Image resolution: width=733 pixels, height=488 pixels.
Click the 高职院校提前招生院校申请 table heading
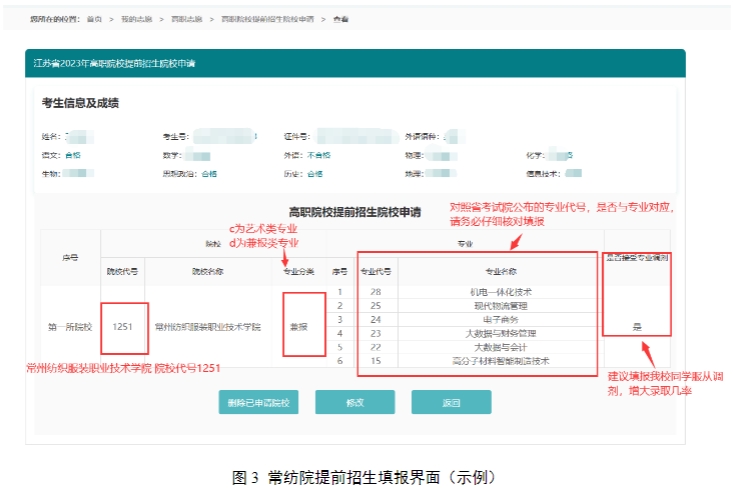click(355, 212)
